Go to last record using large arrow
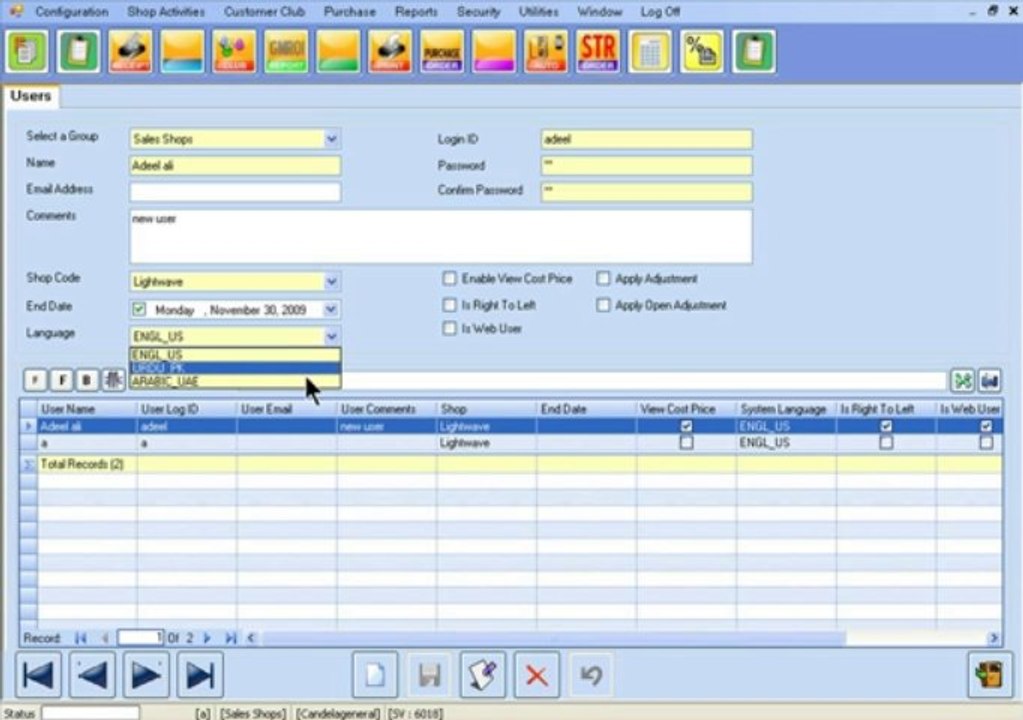 pyautogui.click(x=200, y=674)
